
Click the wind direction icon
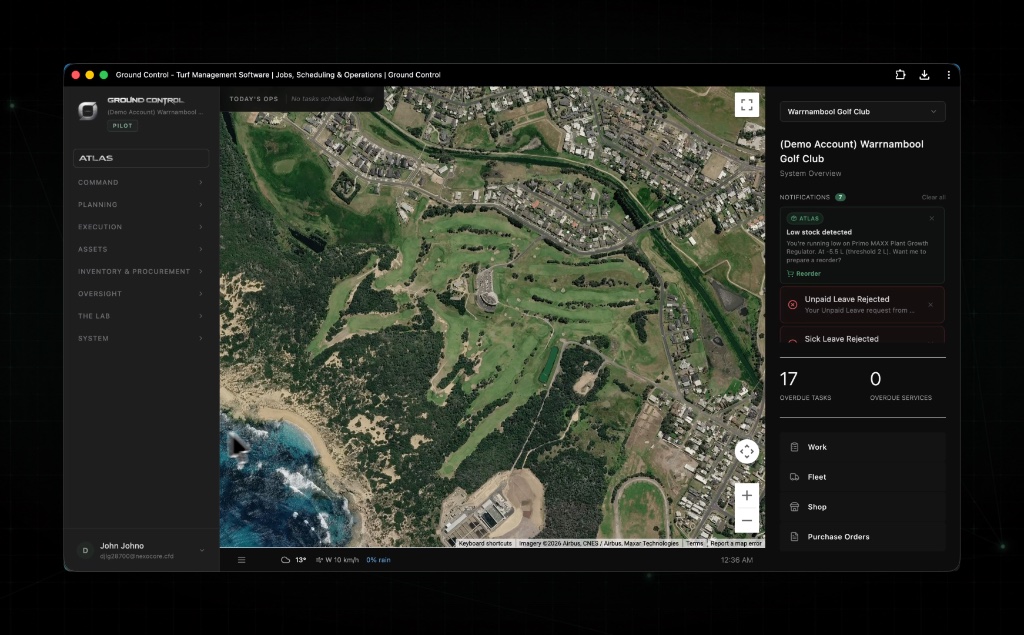[x=319, y=560]
